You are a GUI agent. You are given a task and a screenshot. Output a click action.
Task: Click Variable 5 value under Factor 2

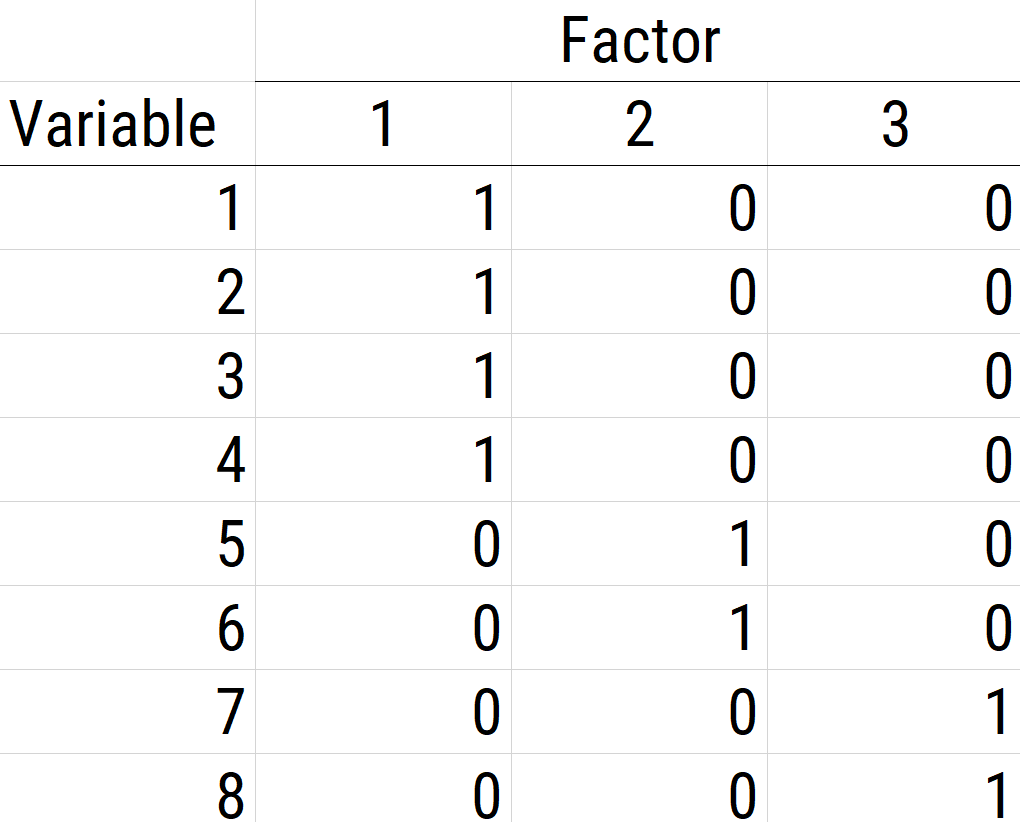click(x=741, y=545)
